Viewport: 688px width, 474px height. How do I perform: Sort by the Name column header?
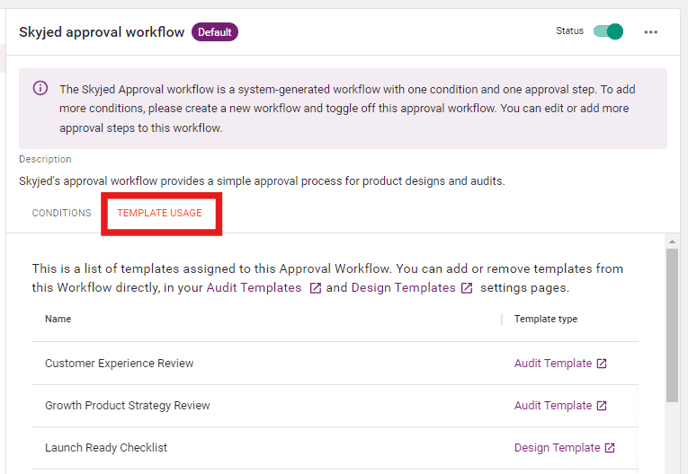[58, 319]
